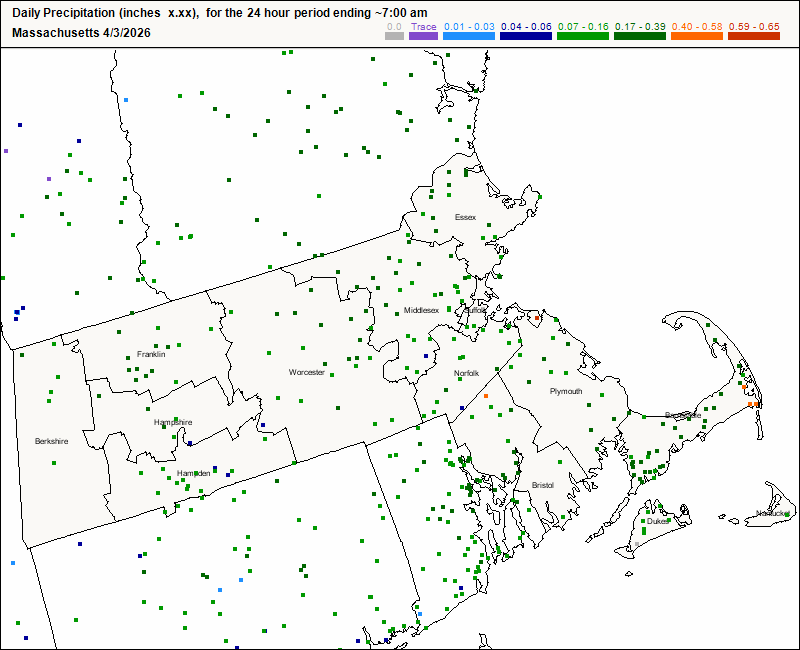Select the Berkshire county label
Viewport: 800px width, 650px height.
coord(50,441)
